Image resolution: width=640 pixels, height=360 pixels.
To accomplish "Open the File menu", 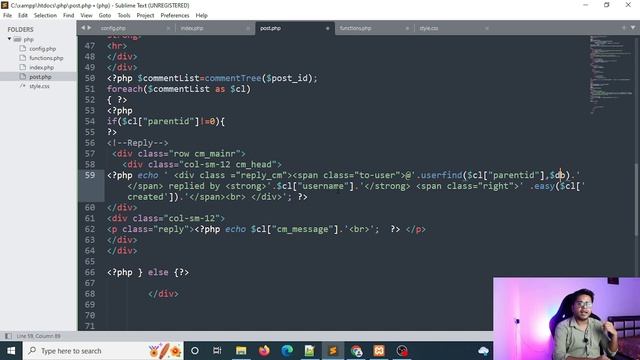I will coord(7,15).
